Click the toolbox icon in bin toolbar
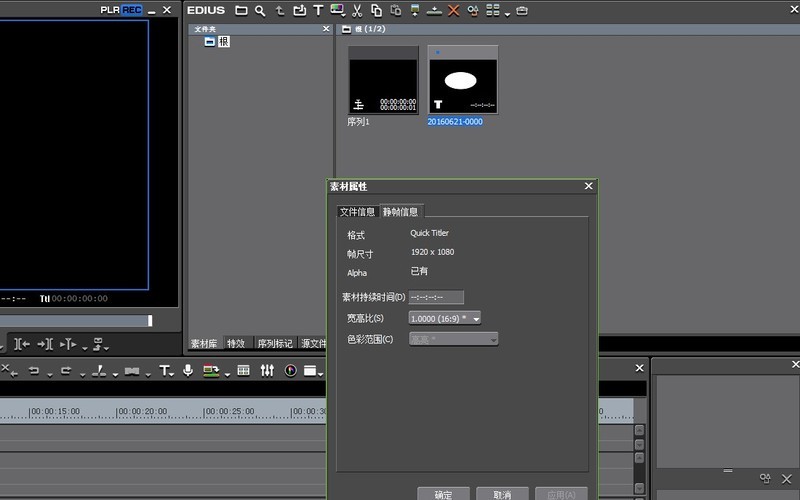This screenshot has width=800, height=500. pos(521,10)
